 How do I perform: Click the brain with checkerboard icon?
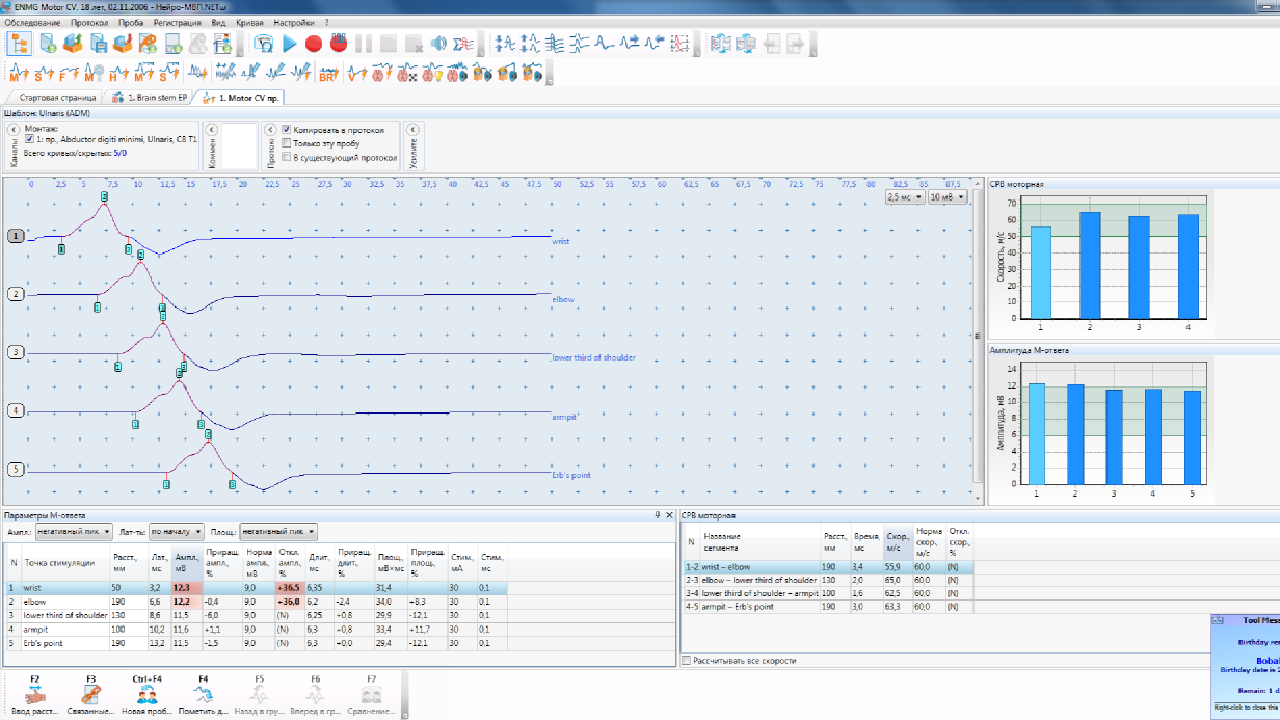pyautogui.click(x=406, y=72)
